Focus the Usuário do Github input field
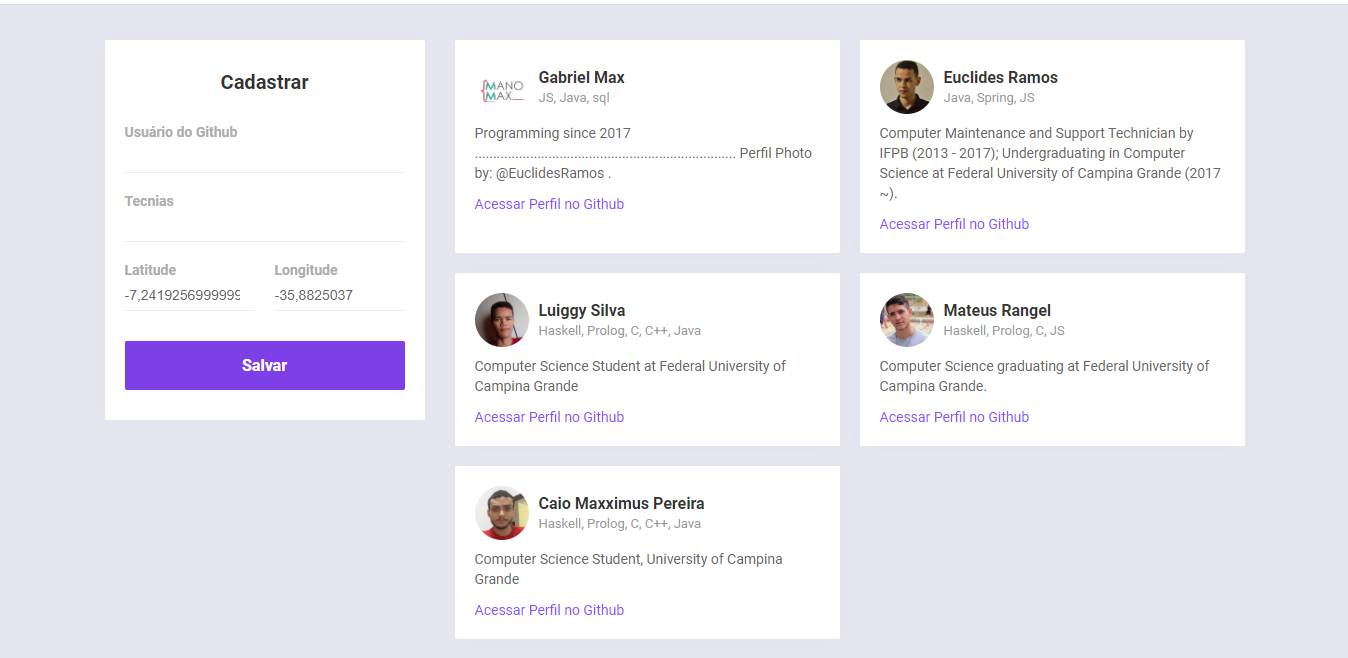 click(265, 157)
